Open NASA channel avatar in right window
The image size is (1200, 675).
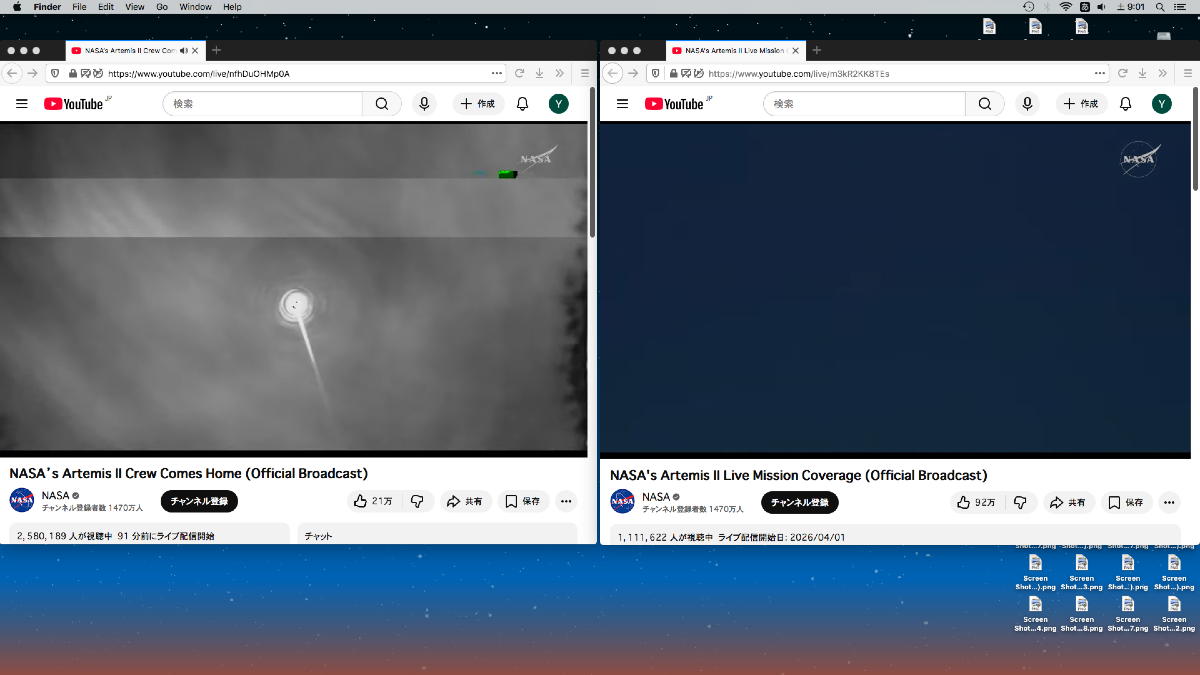[x=622, y=501]
